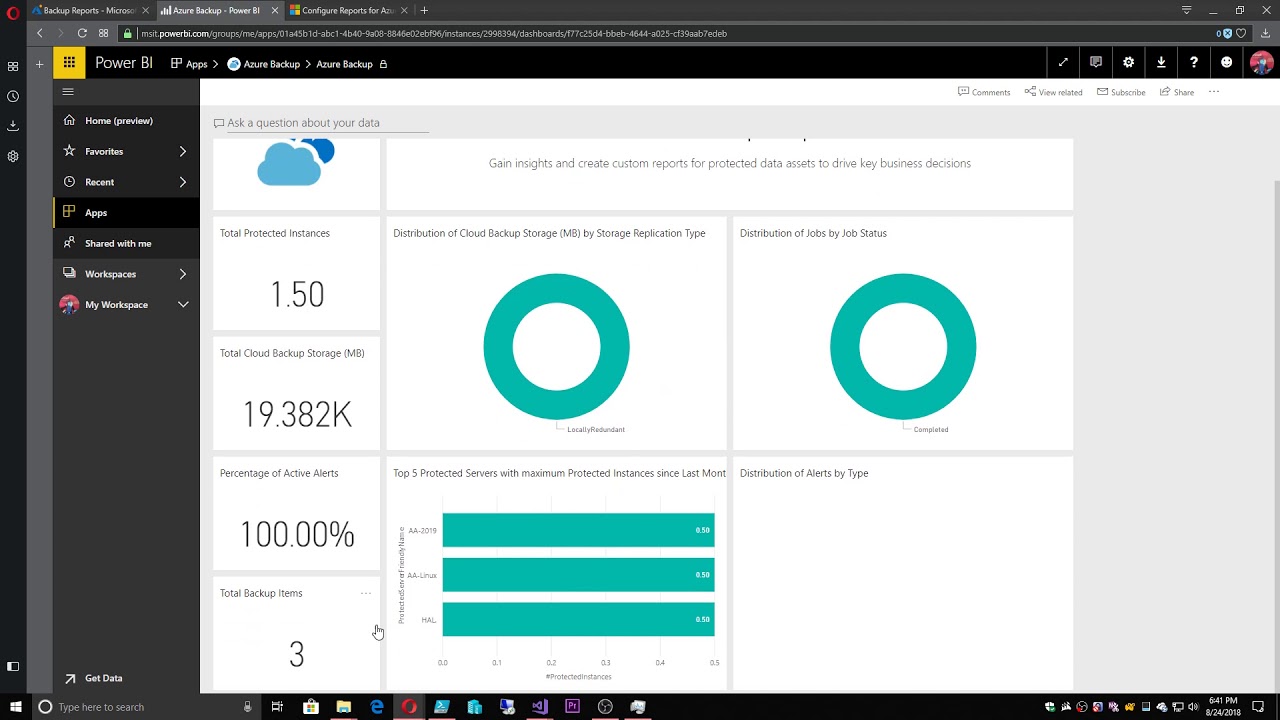Open Premiere Pro from the taskbar
1280x720 pixels.
(573, 707)
